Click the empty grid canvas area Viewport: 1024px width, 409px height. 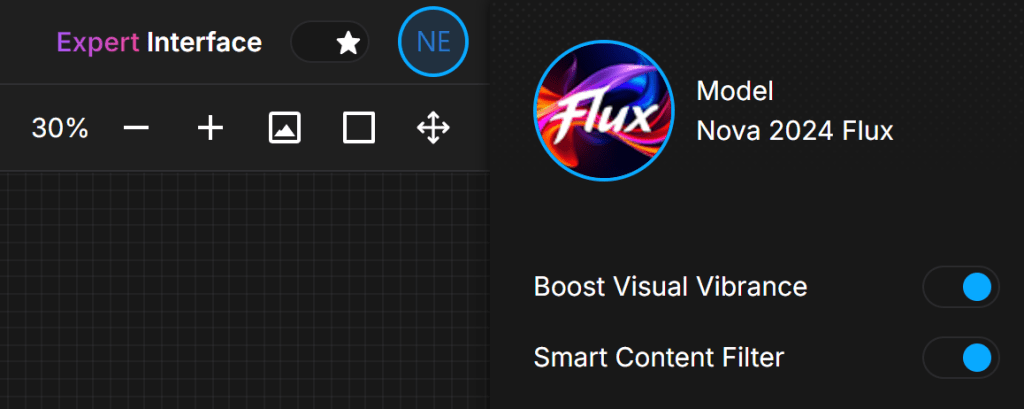(244, 291)
